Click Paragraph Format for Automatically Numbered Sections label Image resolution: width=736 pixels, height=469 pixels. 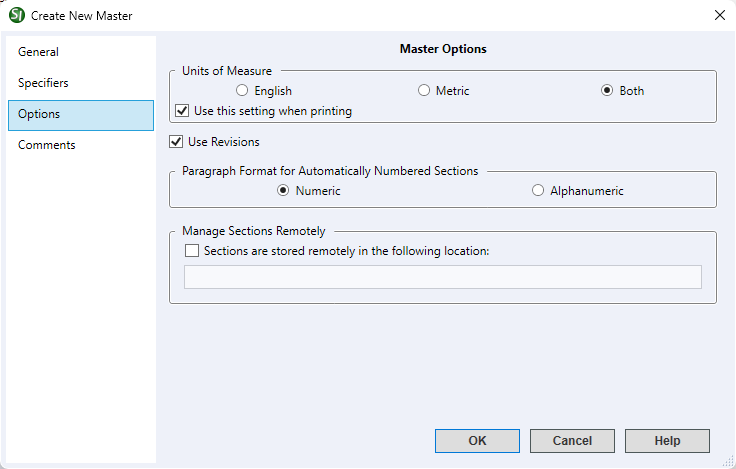[x=330, y=171]
